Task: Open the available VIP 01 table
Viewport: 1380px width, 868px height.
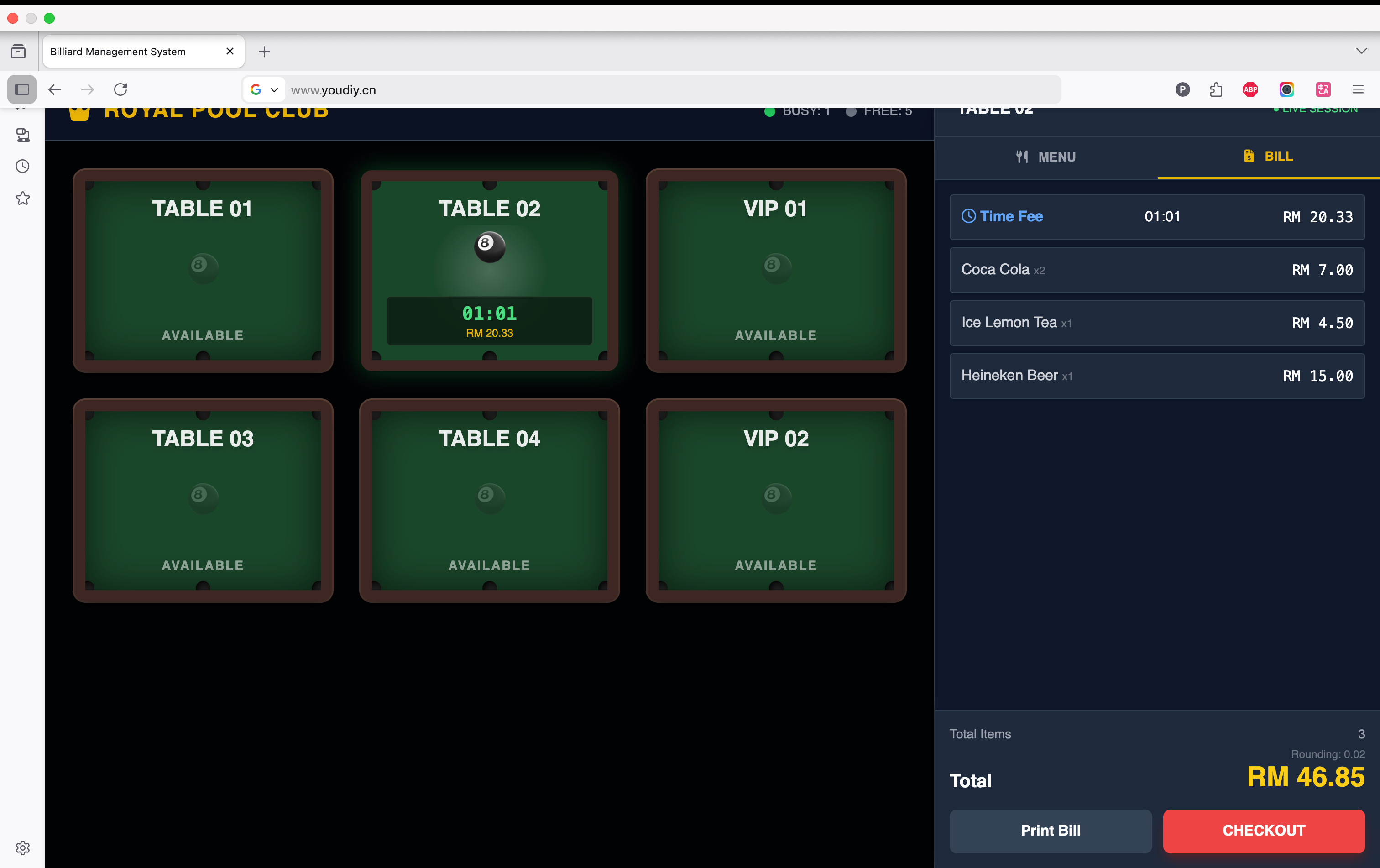Action: coord(775,270)
